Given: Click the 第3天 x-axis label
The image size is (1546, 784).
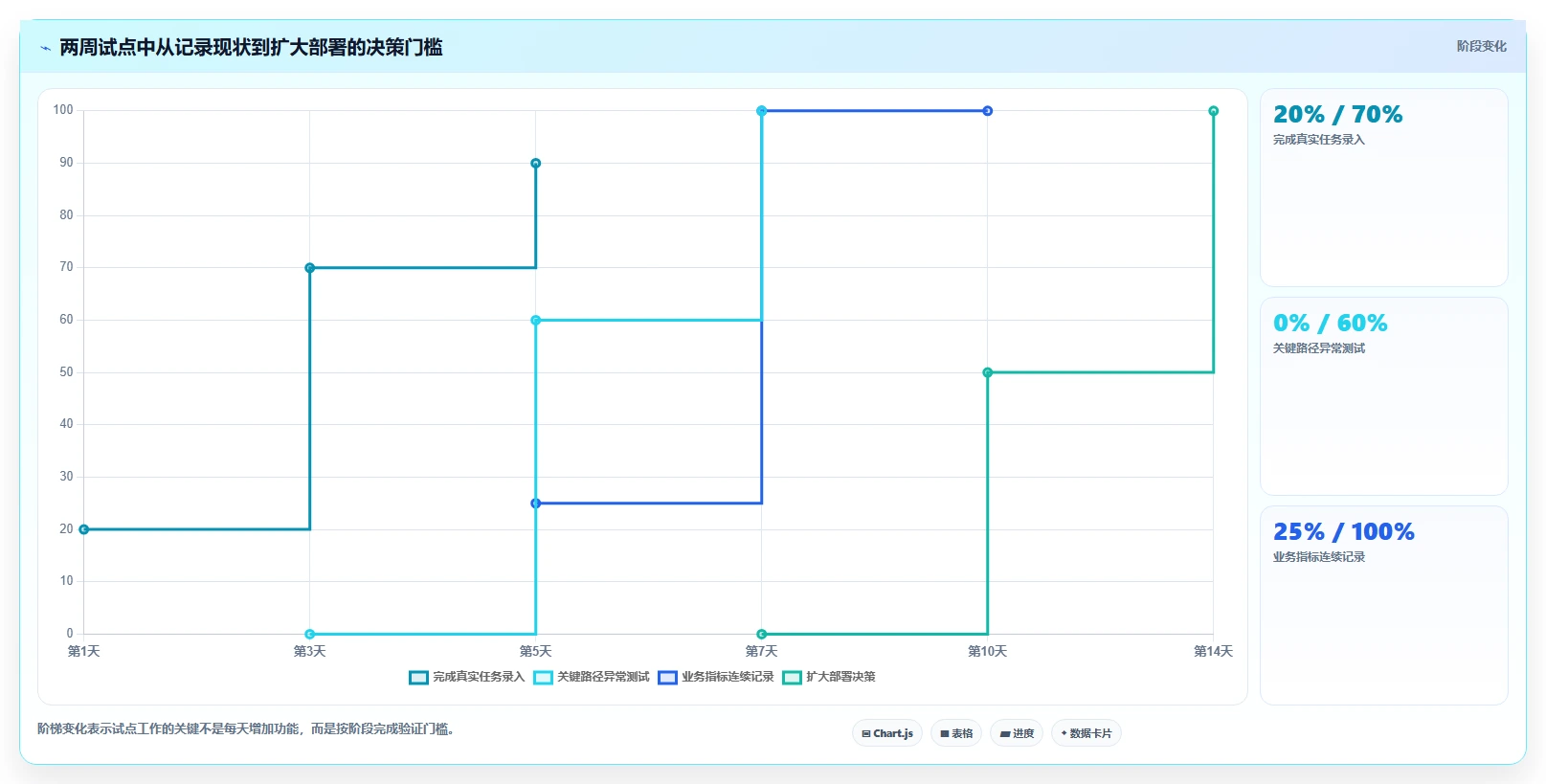Looking at the screenshot, I should pos(310,652).
